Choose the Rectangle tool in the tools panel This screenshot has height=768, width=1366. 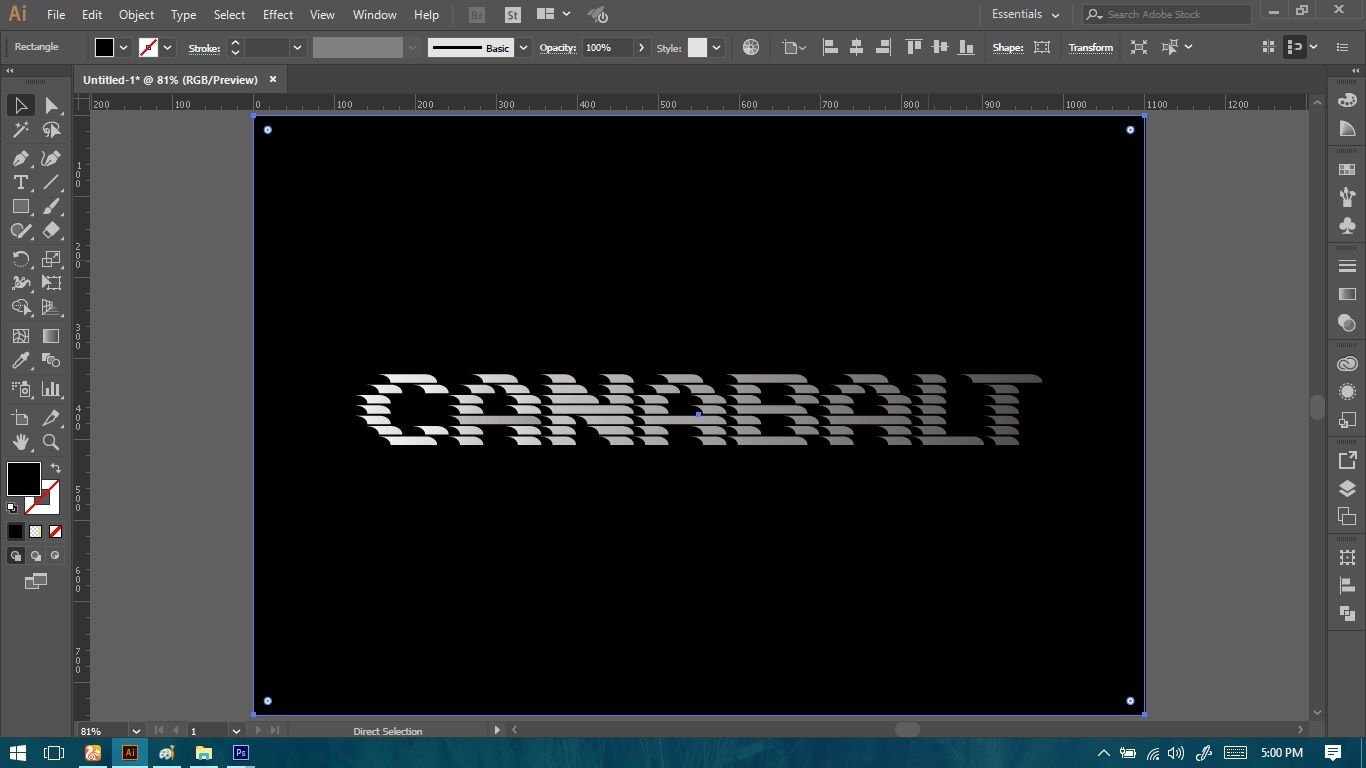(21, 206)
